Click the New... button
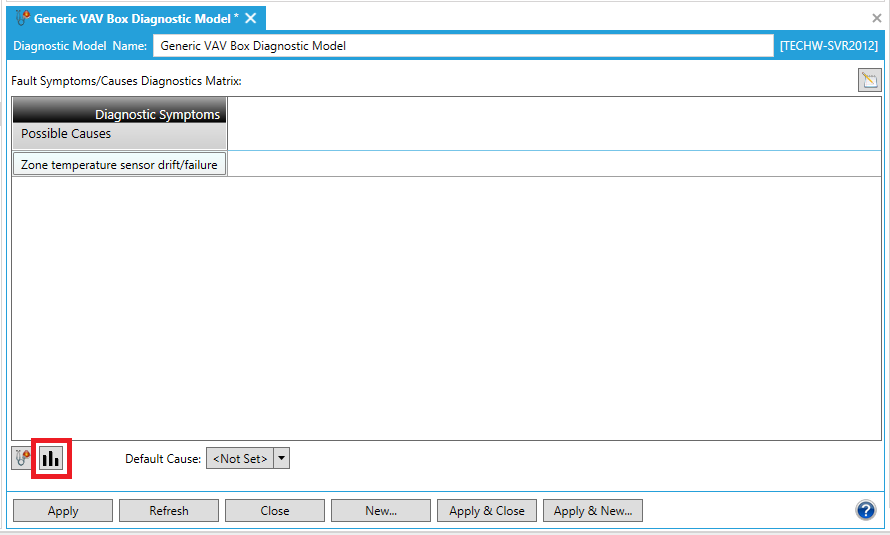Image resolution: width=890 pixels, height=535 pixels. [381, 511]
